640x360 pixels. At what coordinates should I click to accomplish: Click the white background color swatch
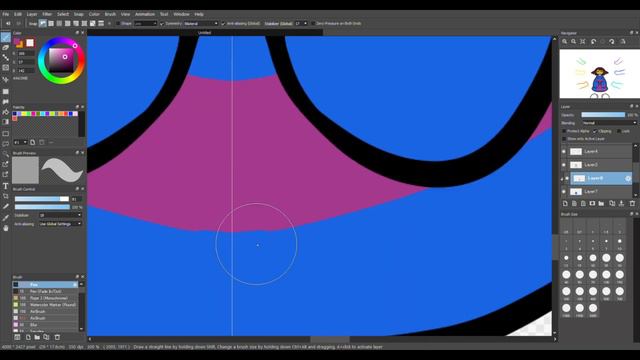[30, 43]
